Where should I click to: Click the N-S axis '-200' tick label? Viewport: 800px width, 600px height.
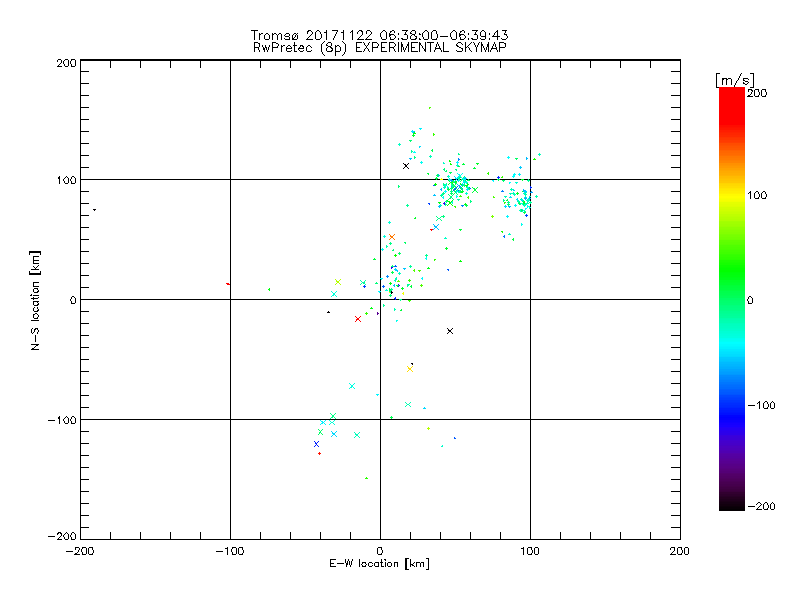tap(62, 536)
